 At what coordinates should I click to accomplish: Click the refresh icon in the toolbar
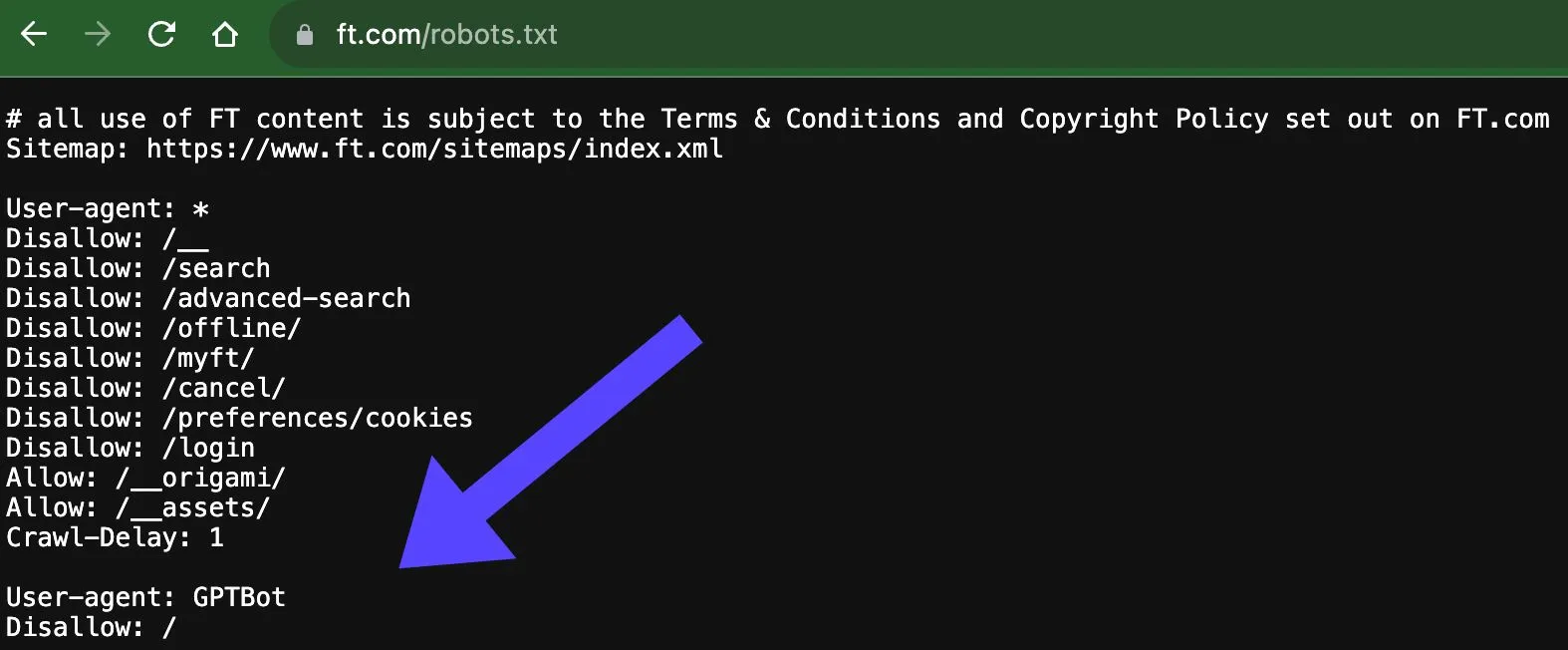click(x=161, y=35)
